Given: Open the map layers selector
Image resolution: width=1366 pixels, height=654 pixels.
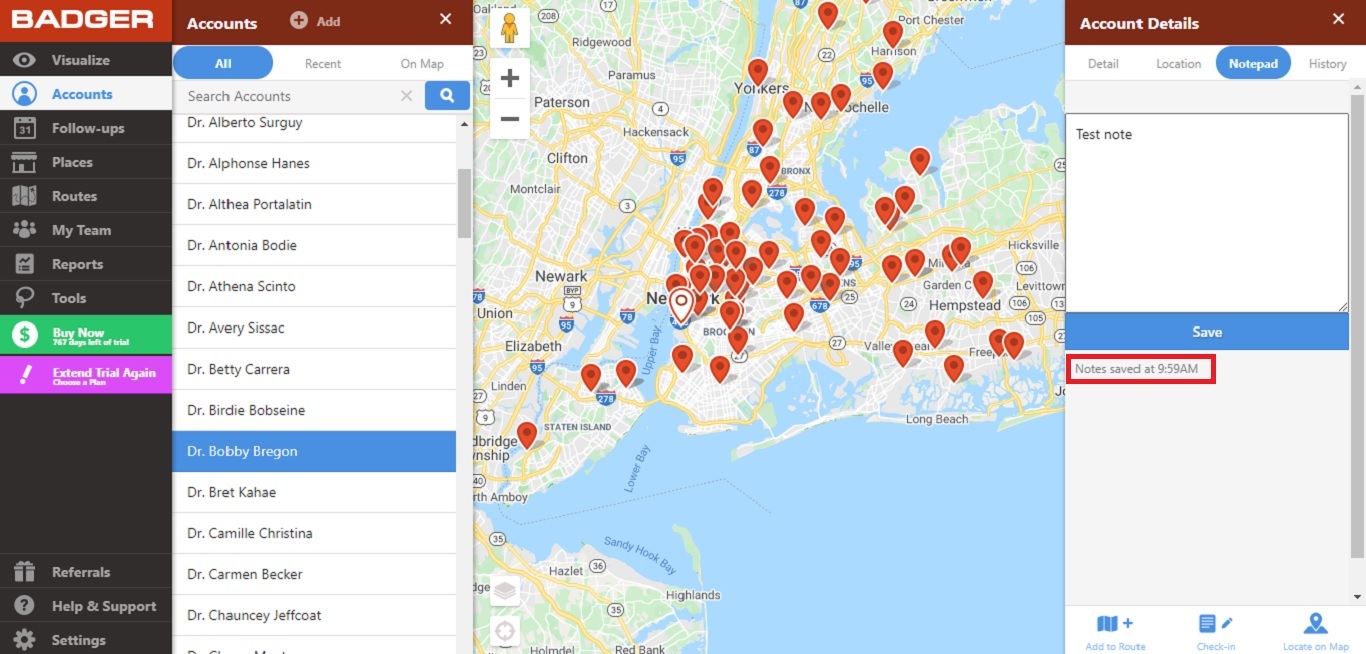Looking at the screenshot, I should point(504,590).
